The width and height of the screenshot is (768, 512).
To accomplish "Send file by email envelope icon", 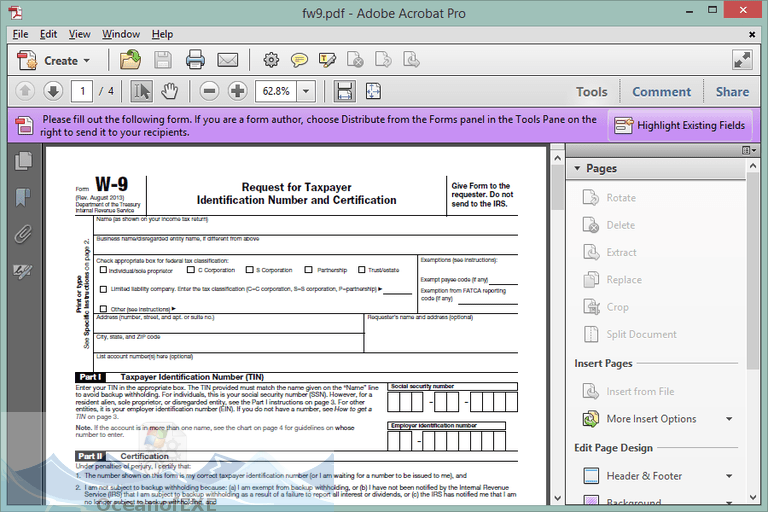I will pyautogui.click(x=228, y=60).
